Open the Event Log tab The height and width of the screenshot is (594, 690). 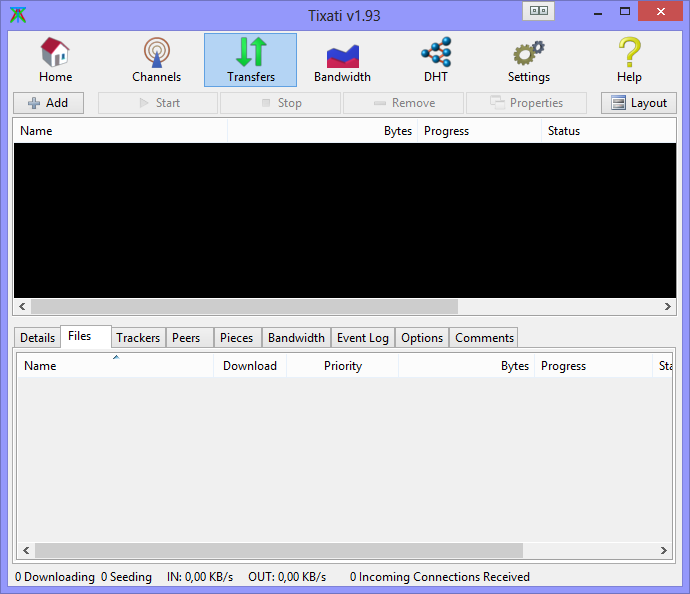coord(362,338)
